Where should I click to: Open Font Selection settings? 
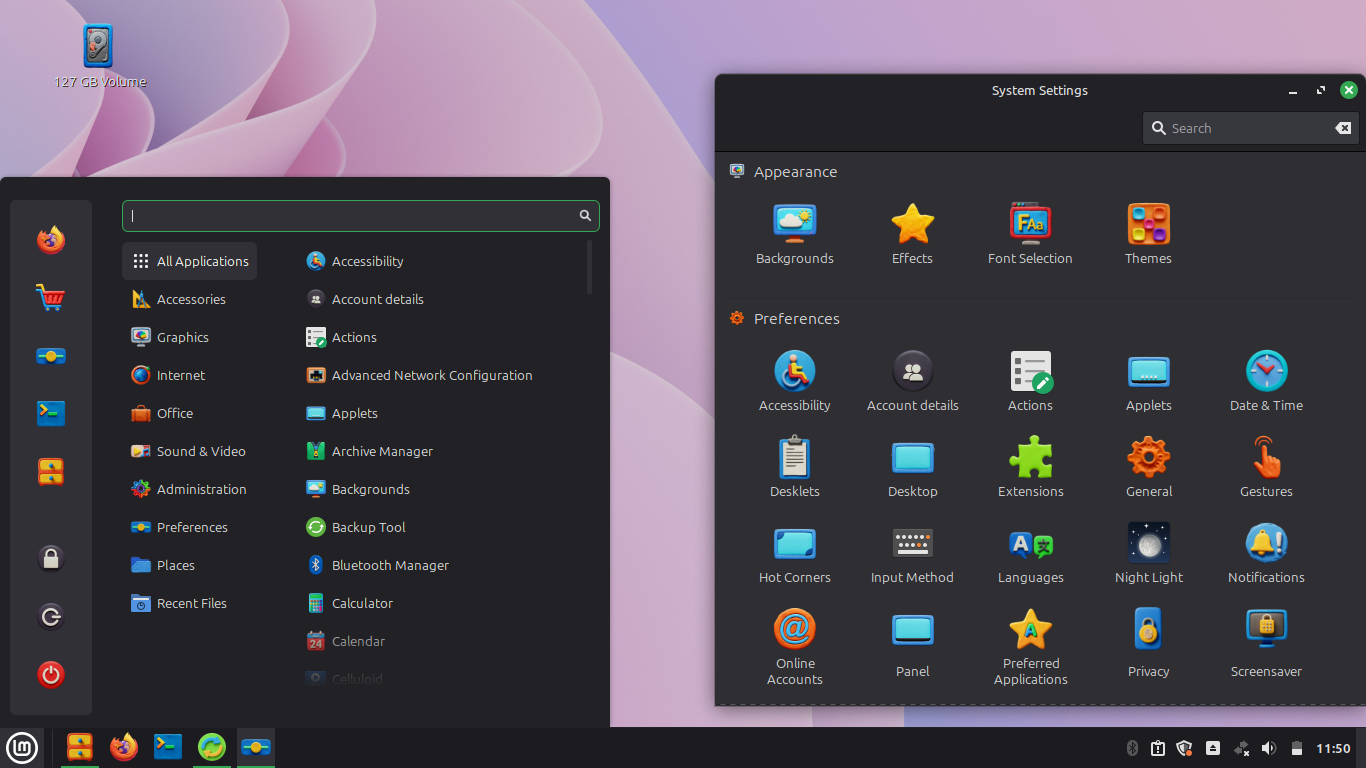pos(1030,235)
